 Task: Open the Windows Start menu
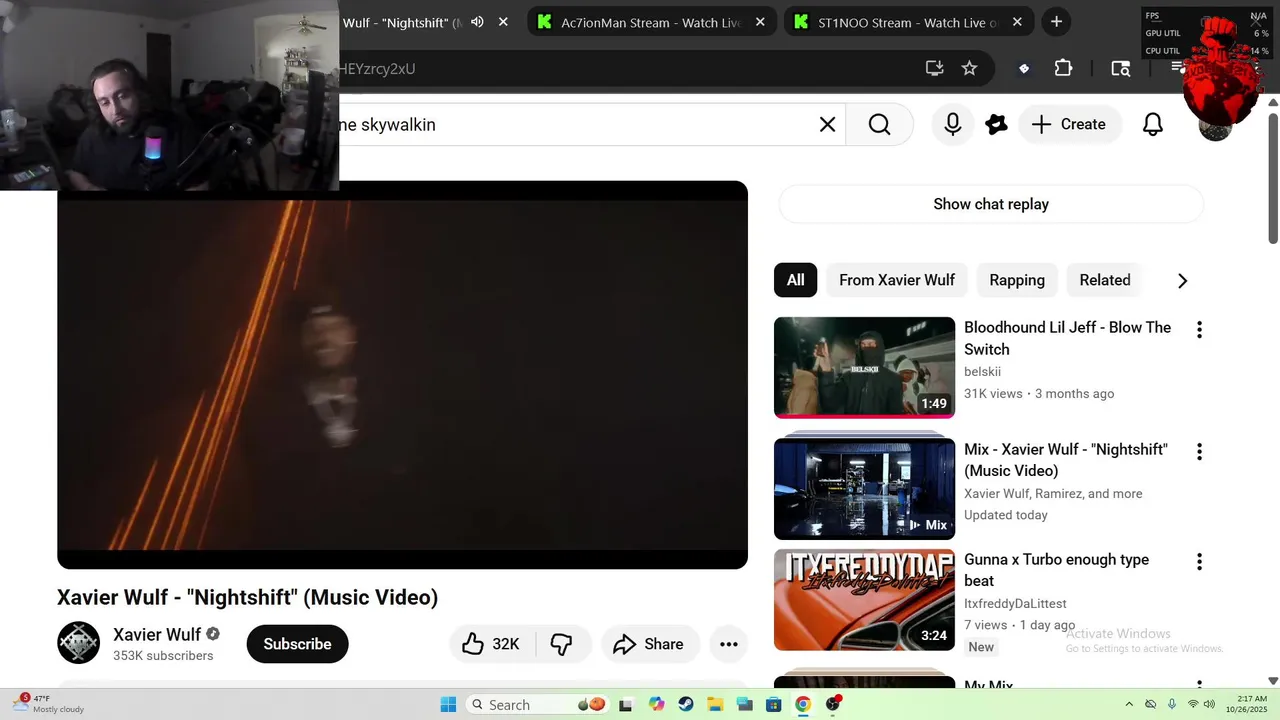448,704
